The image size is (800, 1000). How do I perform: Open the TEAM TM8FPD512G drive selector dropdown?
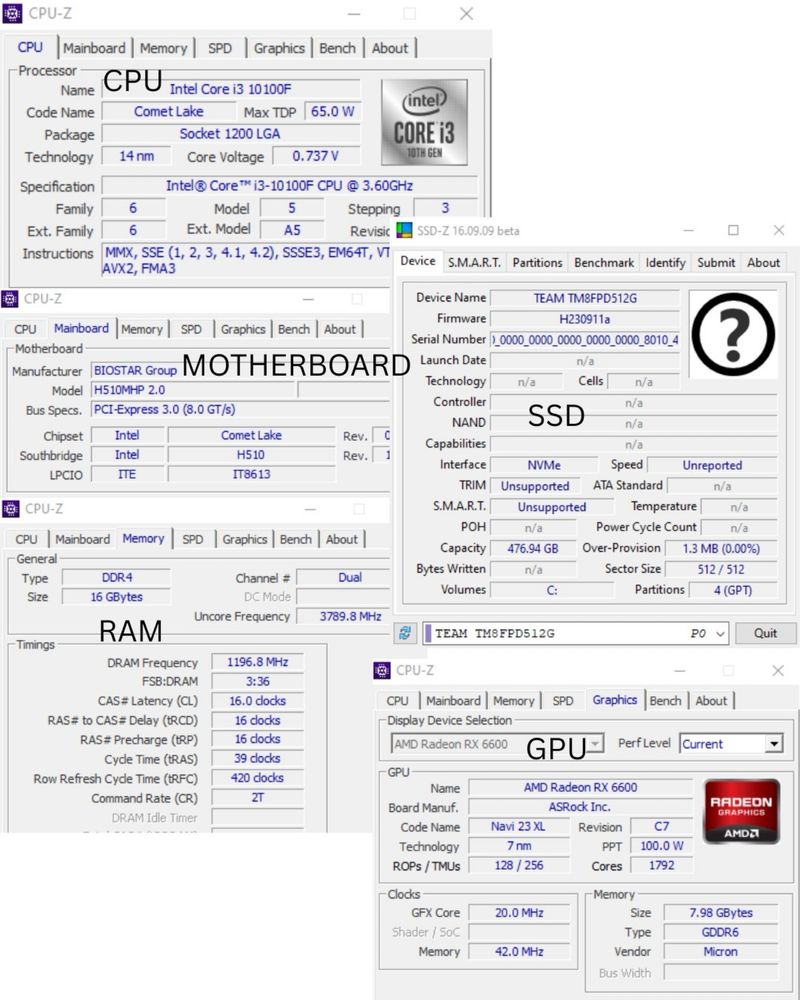(x=720, y=633)
